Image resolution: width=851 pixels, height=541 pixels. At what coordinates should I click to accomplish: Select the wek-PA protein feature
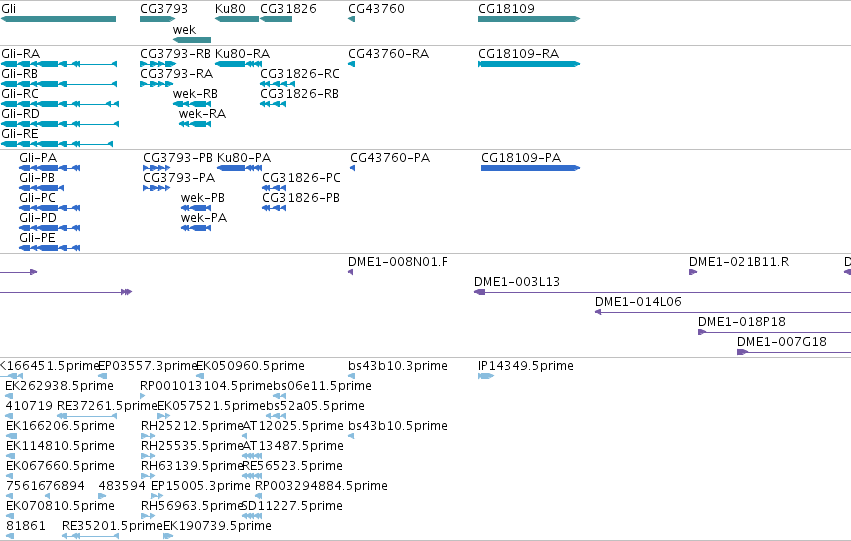point(196,228)
